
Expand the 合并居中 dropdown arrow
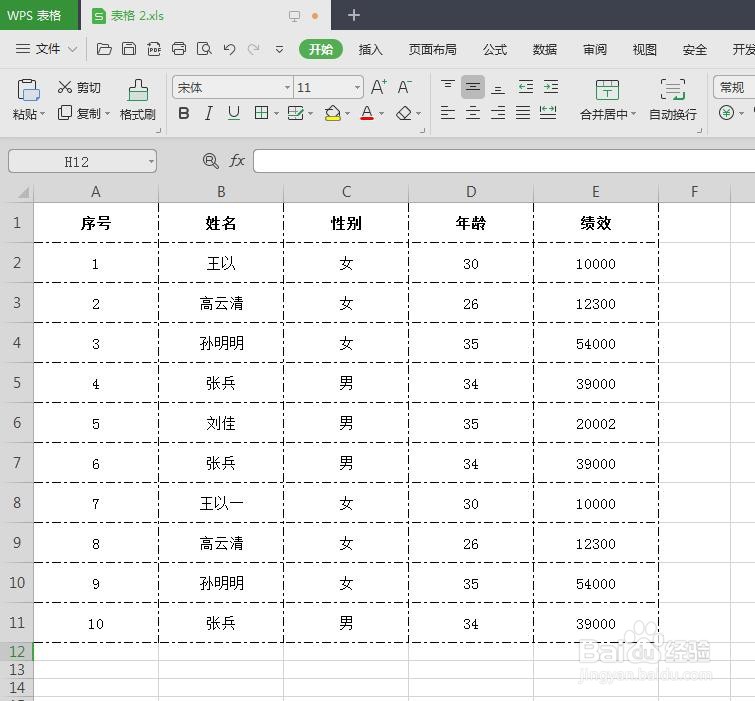(x=634, y=114)
